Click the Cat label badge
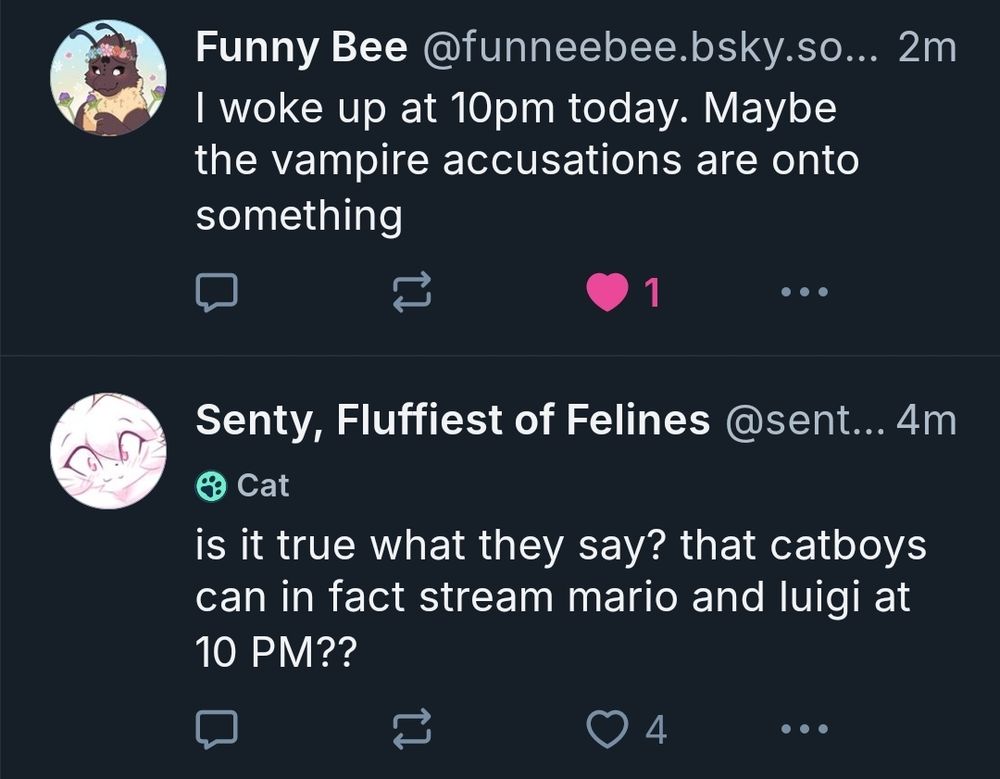 click(244, 485)
